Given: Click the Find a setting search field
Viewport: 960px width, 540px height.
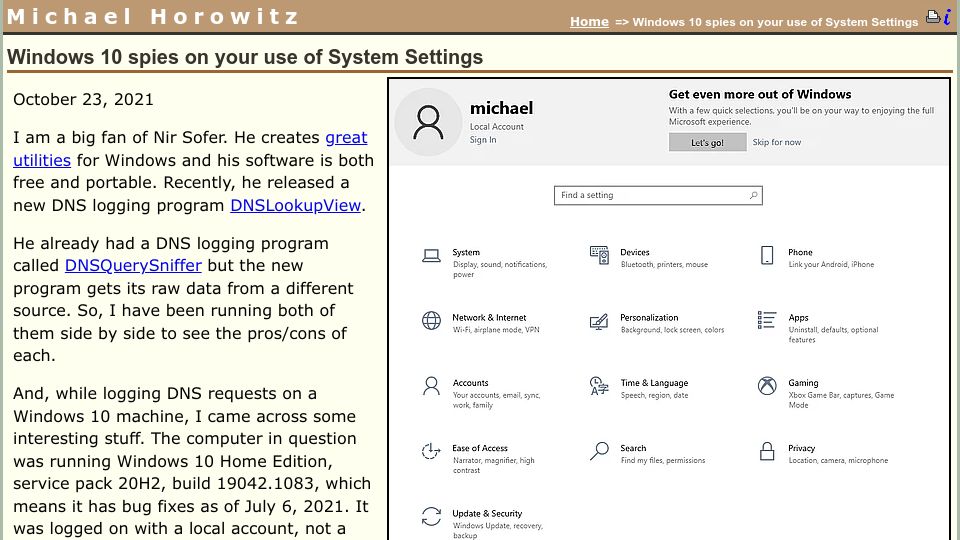Looking at the screenshot, I should (x=658, y=195).
